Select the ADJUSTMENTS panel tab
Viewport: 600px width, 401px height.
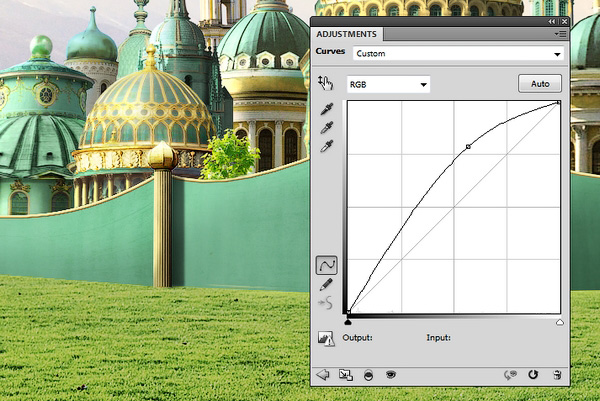click(x=346, y=34)
